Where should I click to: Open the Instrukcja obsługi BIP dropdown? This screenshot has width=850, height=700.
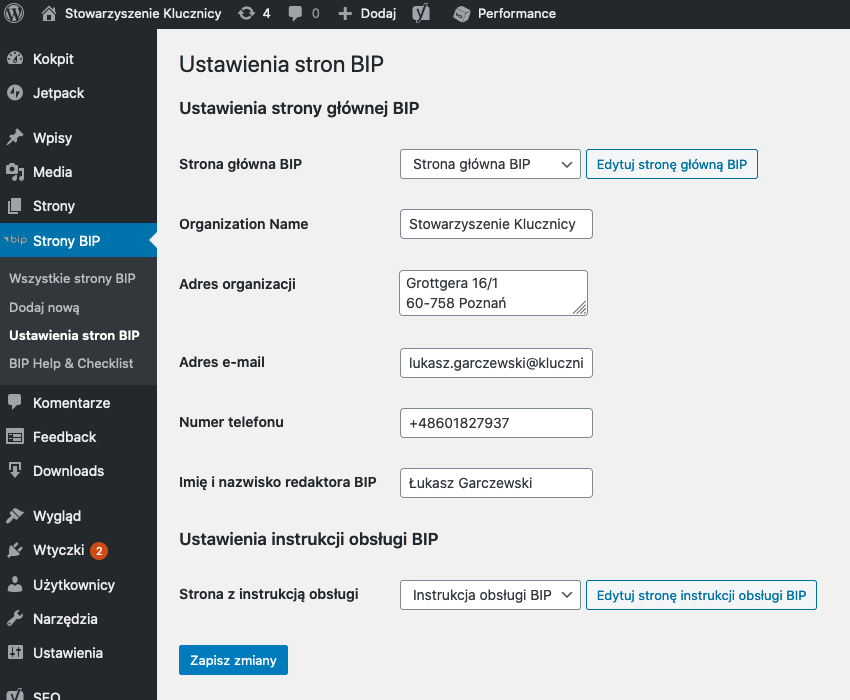tap(490, 595)
